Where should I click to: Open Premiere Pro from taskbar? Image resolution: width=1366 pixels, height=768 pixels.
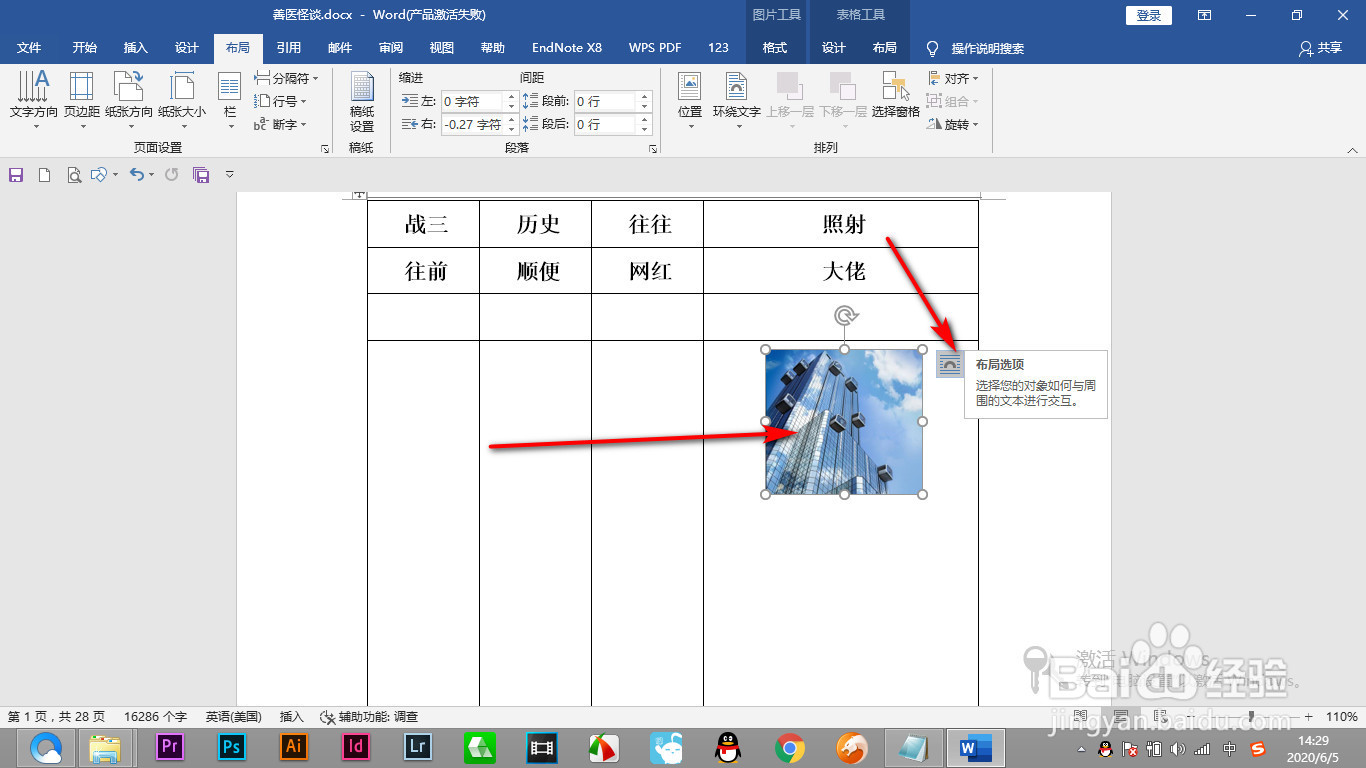[x=169, y=746]
